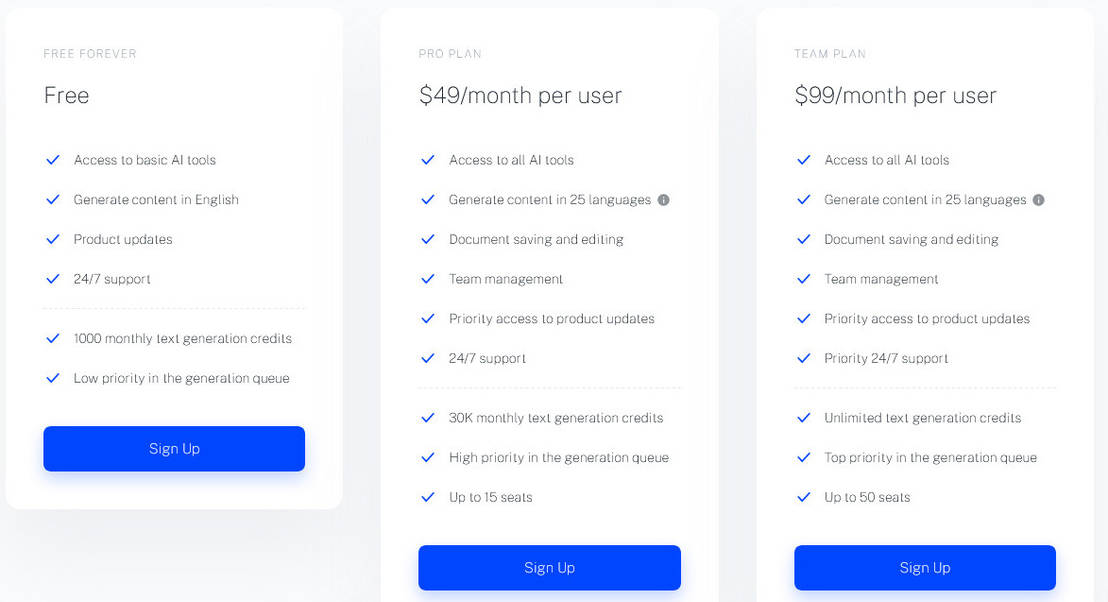This screenshot has height=602, width=1108.
Task: Select the checkmark beside Unlimited text generation credits
Action: (x=803, y=418)
